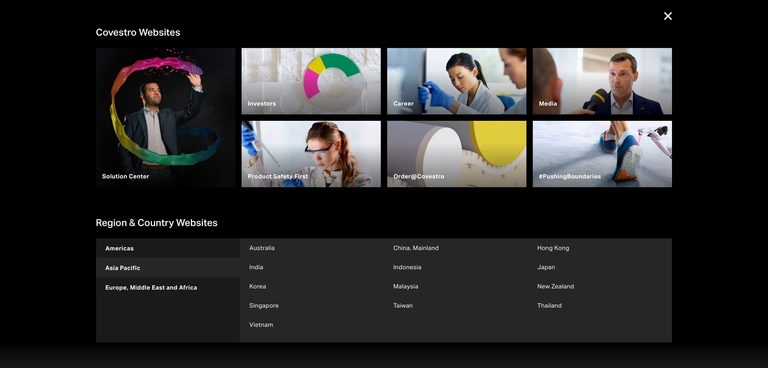Image resolution: width=768 pixels, height=368 pixels.
Task: Go to the China, Mainland website
Action: point(416,248)
